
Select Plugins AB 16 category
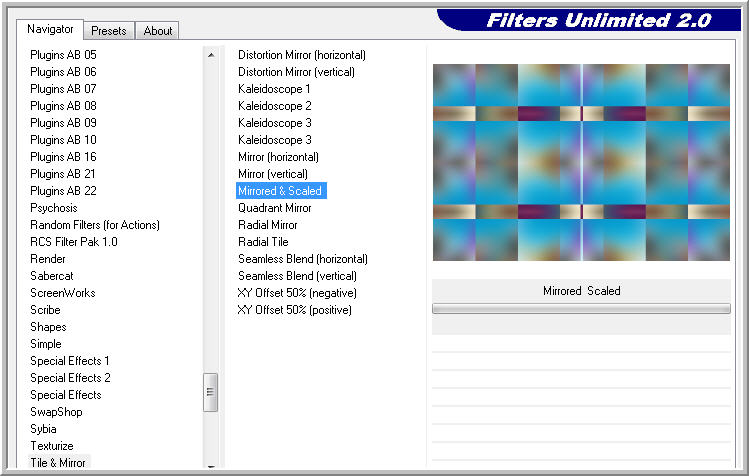click(63, 157)
